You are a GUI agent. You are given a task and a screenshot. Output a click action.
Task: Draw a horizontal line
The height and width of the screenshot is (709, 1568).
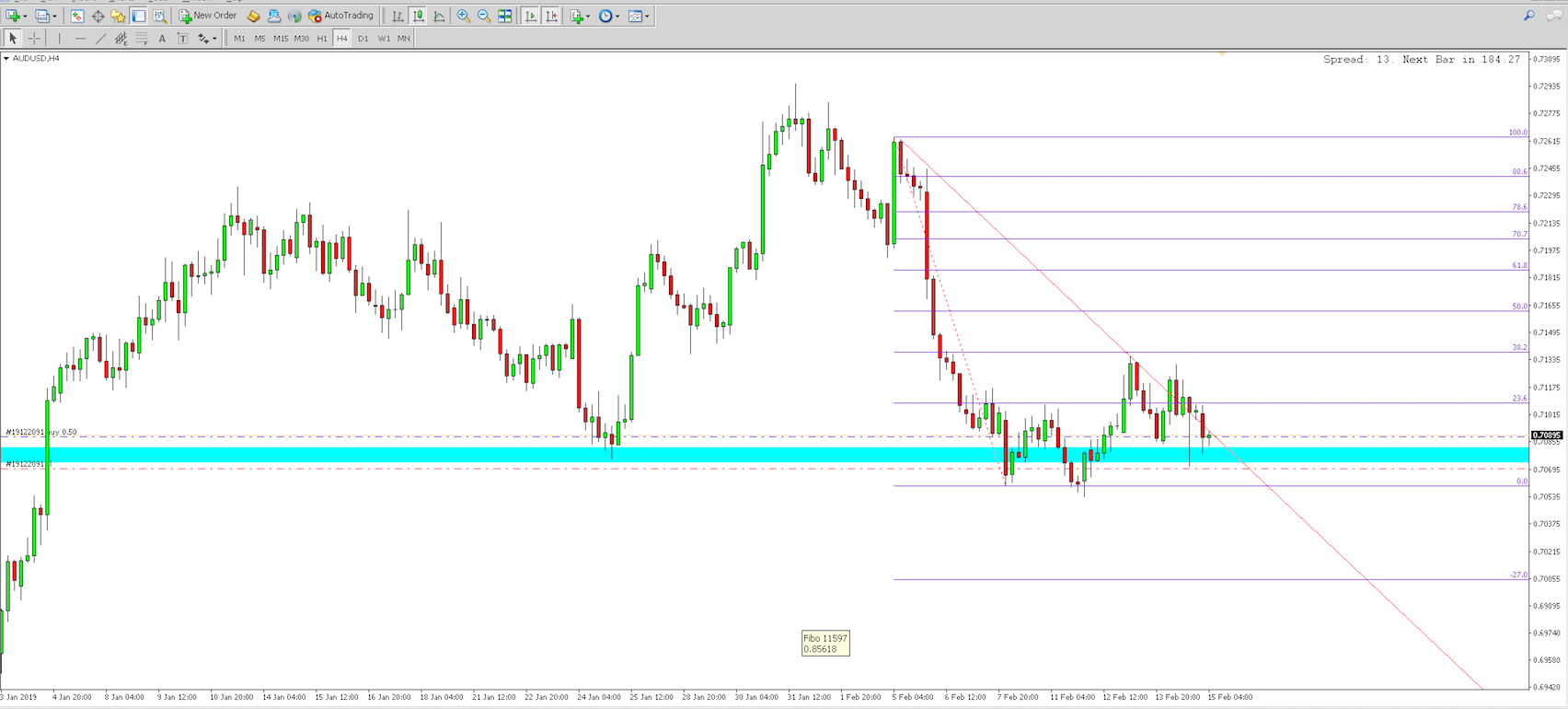tap(80, 38)
